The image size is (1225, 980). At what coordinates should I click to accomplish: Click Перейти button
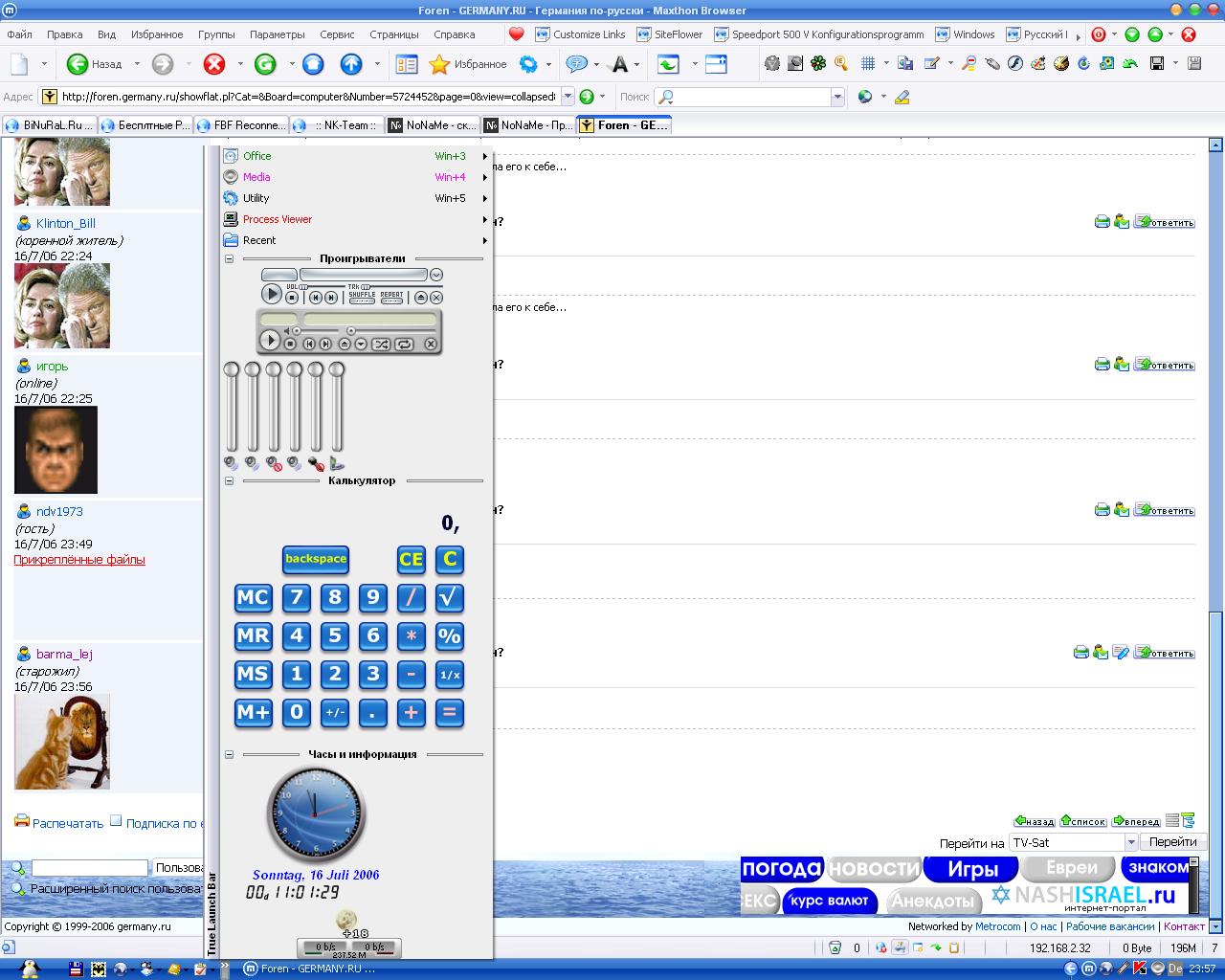click(1173, 842)
